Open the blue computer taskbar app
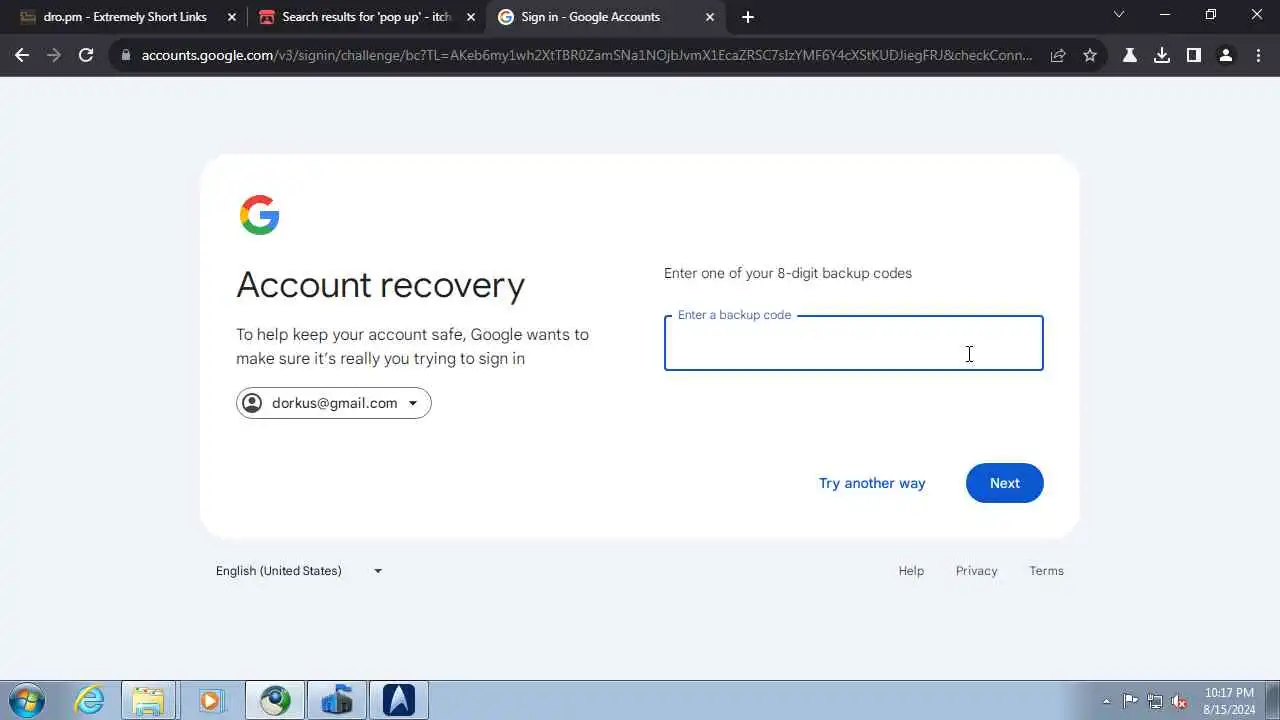 click(x=337, y=700)
